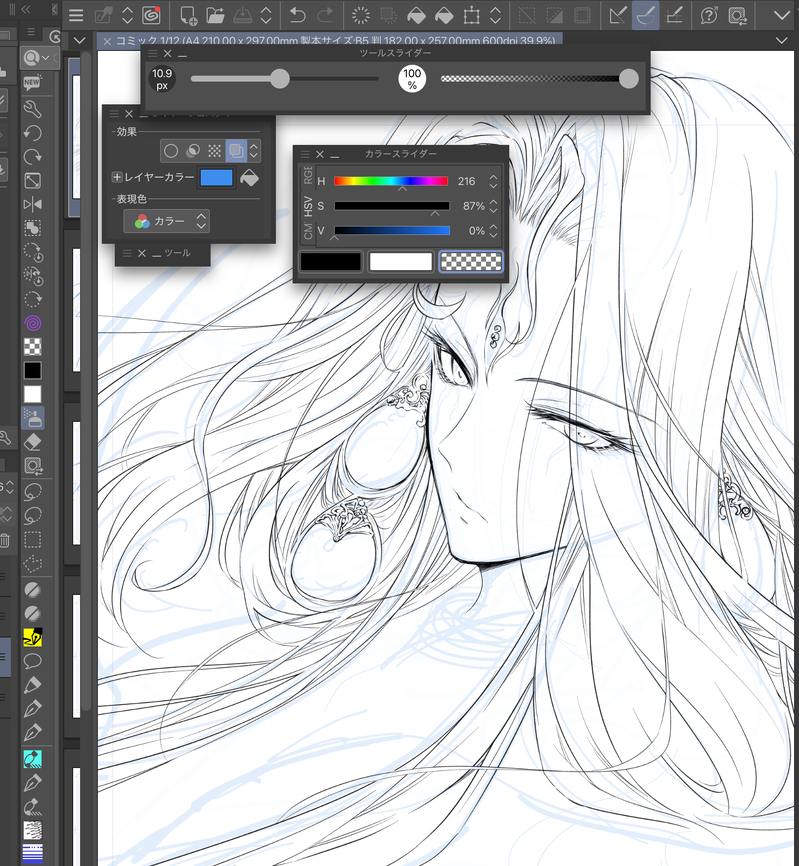The height and width of the screenshot is (866, 799).
Task: Click the Clear (dotted circle) icon
Action: pos(361,15)
